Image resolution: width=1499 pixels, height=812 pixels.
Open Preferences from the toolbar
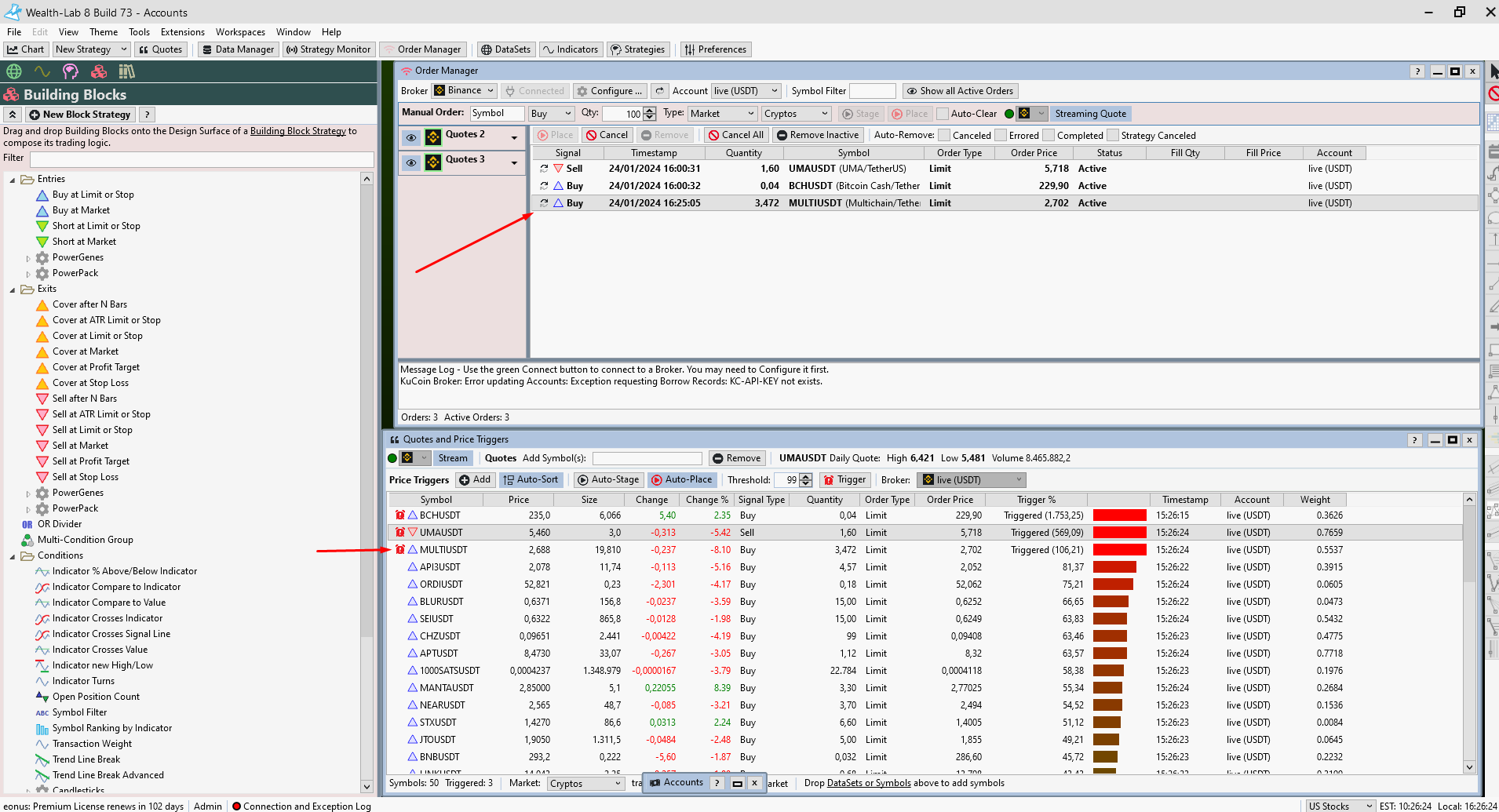[715, 49]
